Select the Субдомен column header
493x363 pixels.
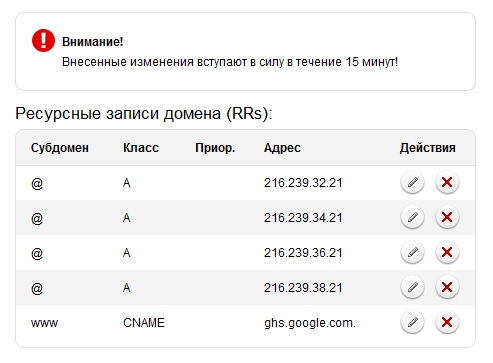tap(60, 148)
